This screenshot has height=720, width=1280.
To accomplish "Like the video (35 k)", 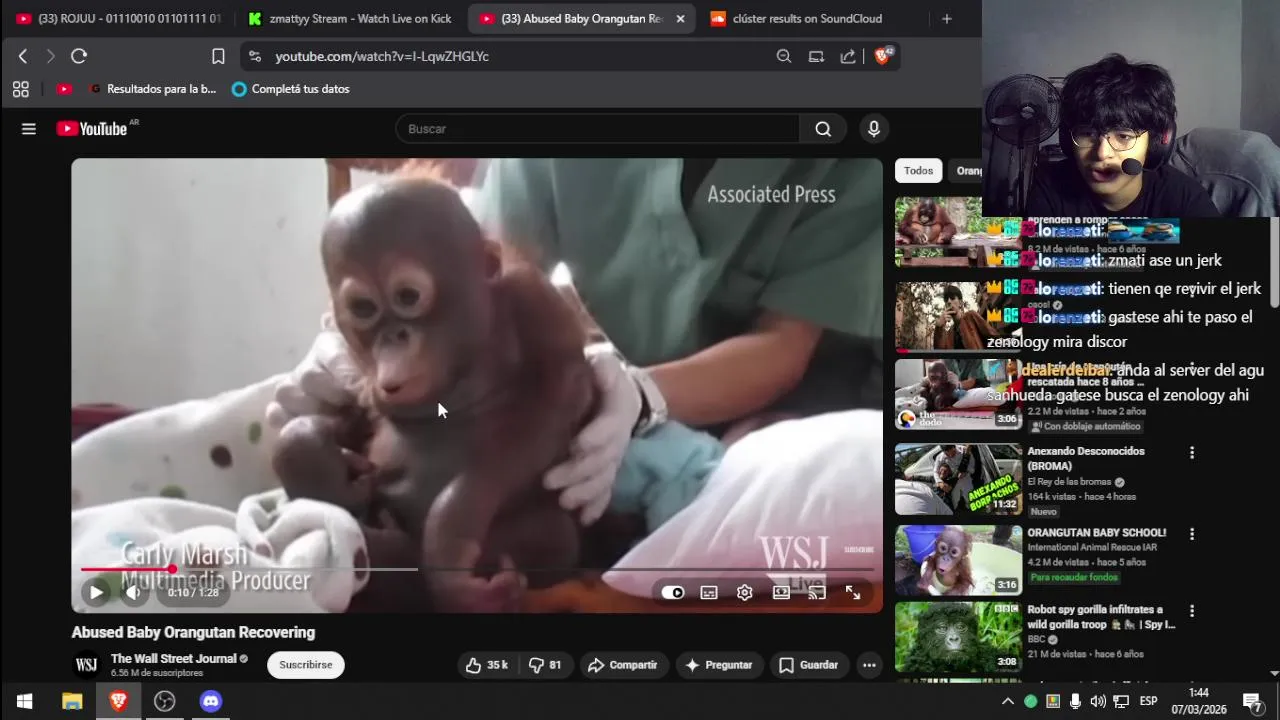I will tap(487, 665).
